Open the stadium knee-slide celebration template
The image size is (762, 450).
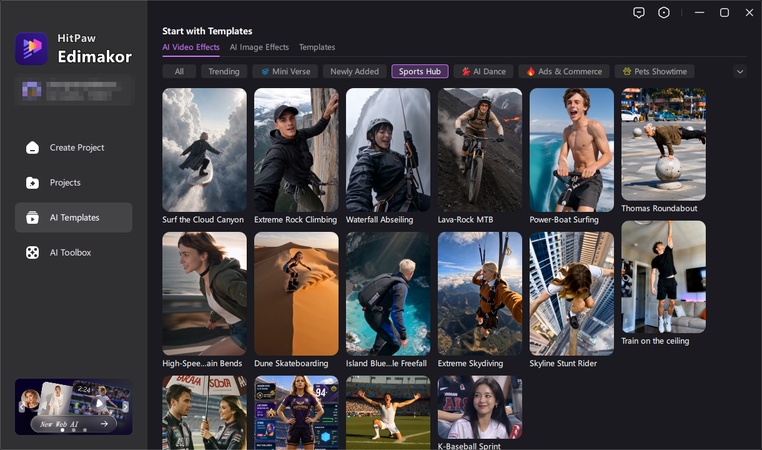point(388,413)
